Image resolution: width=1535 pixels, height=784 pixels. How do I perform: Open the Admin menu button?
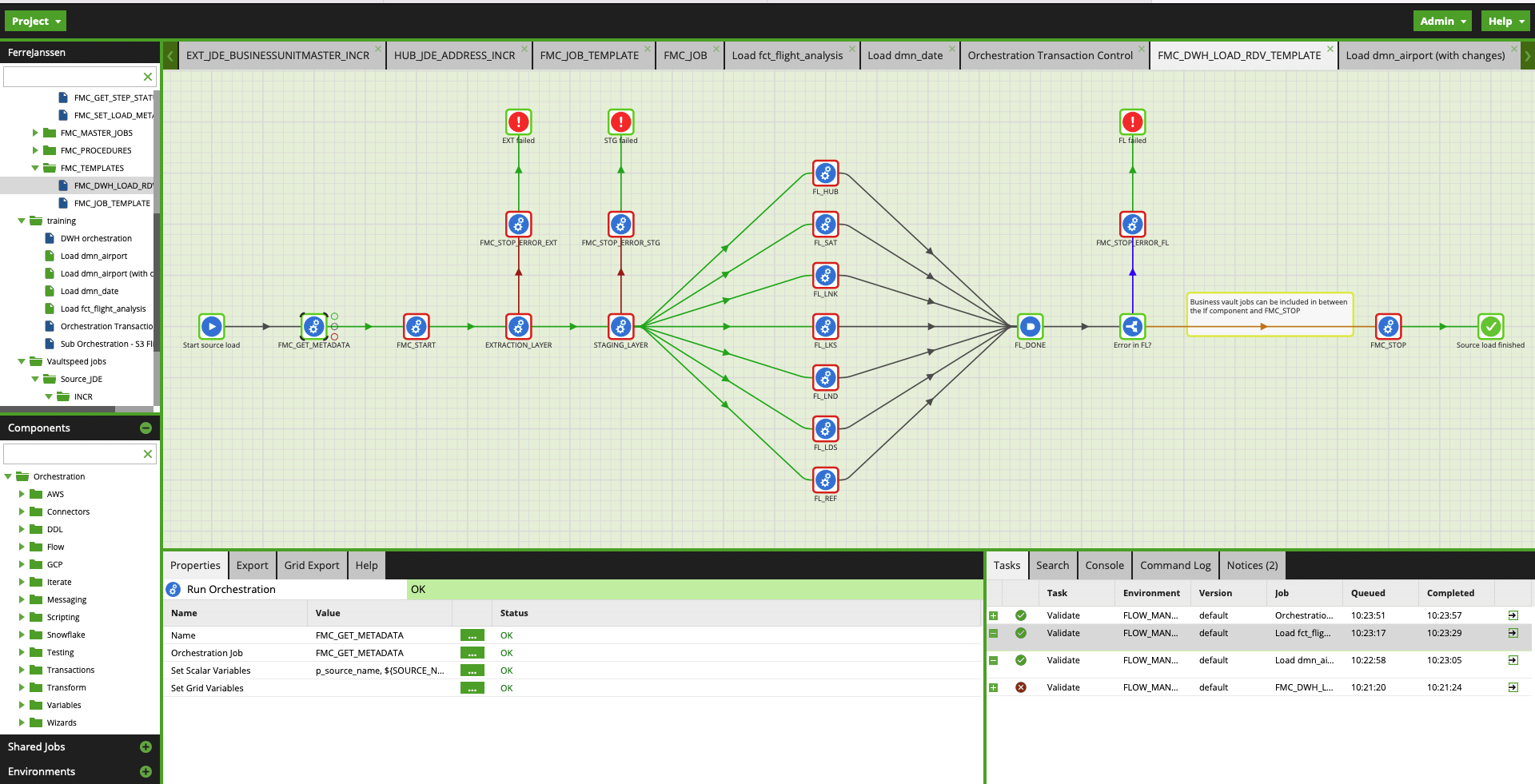(1442, 21)
